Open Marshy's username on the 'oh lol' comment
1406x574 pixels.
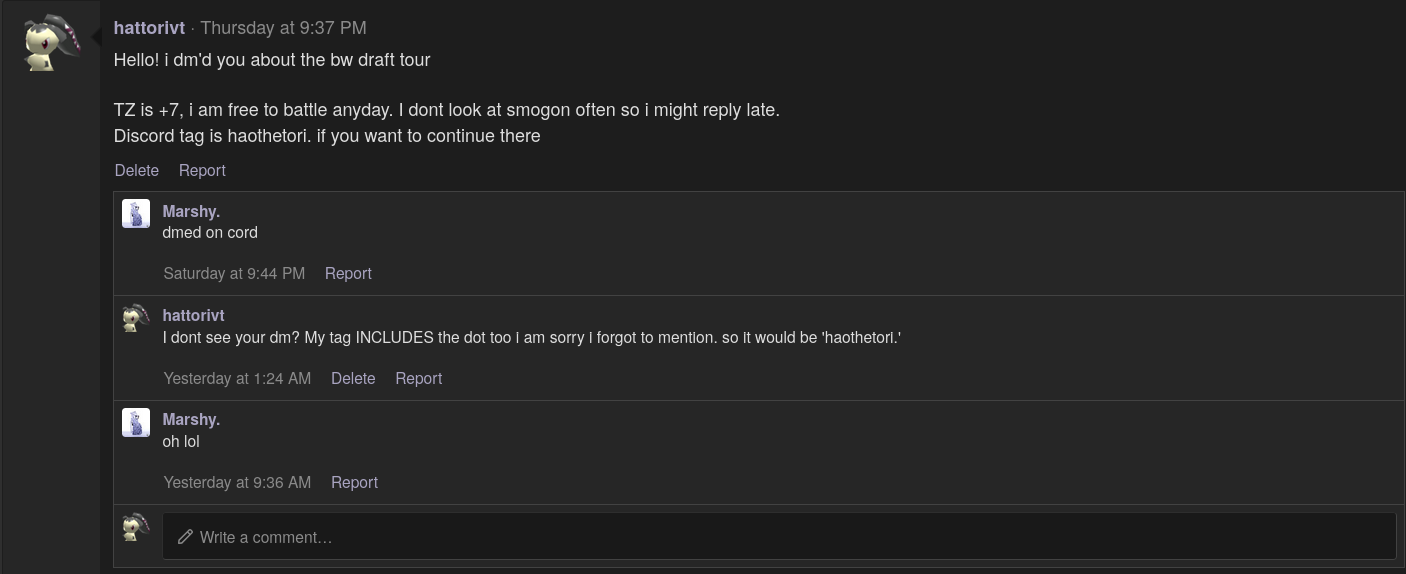coord(191,419)
